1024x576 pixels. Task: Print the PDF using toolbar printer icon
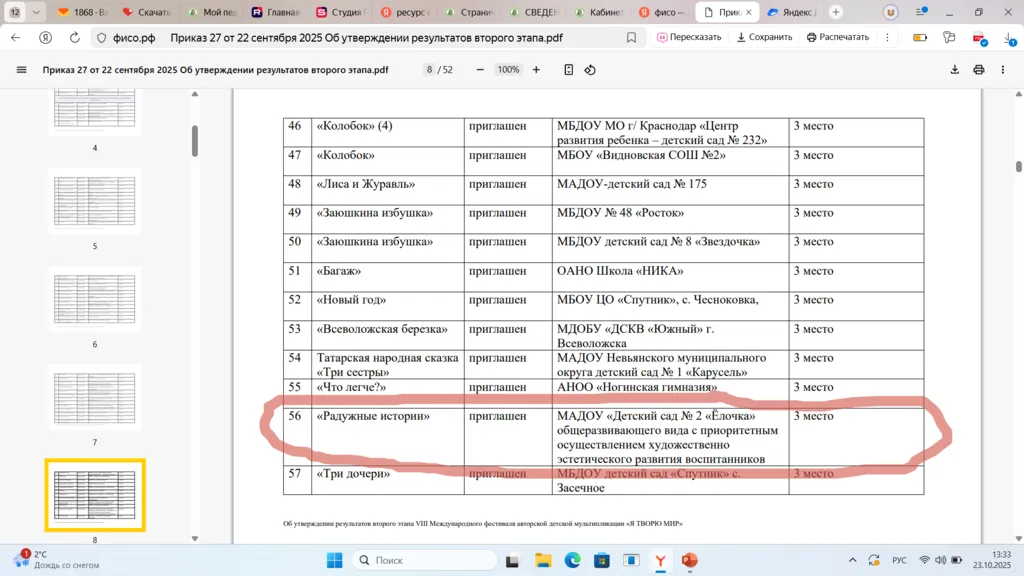pos(979,70)
